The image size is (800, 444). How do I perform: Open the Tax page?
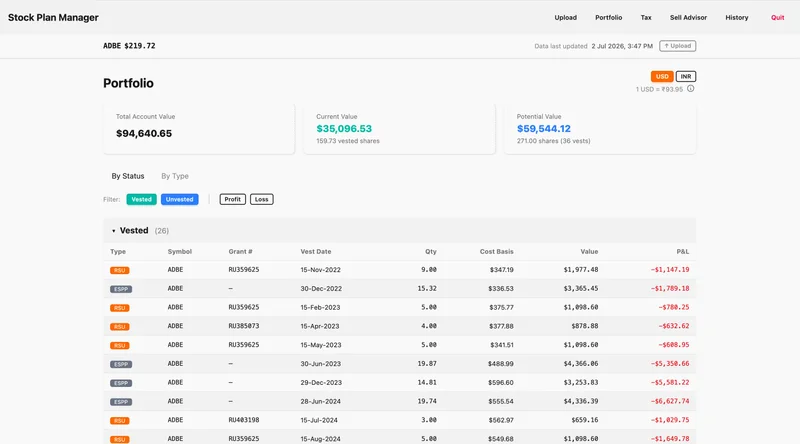(x=646, y=17)
